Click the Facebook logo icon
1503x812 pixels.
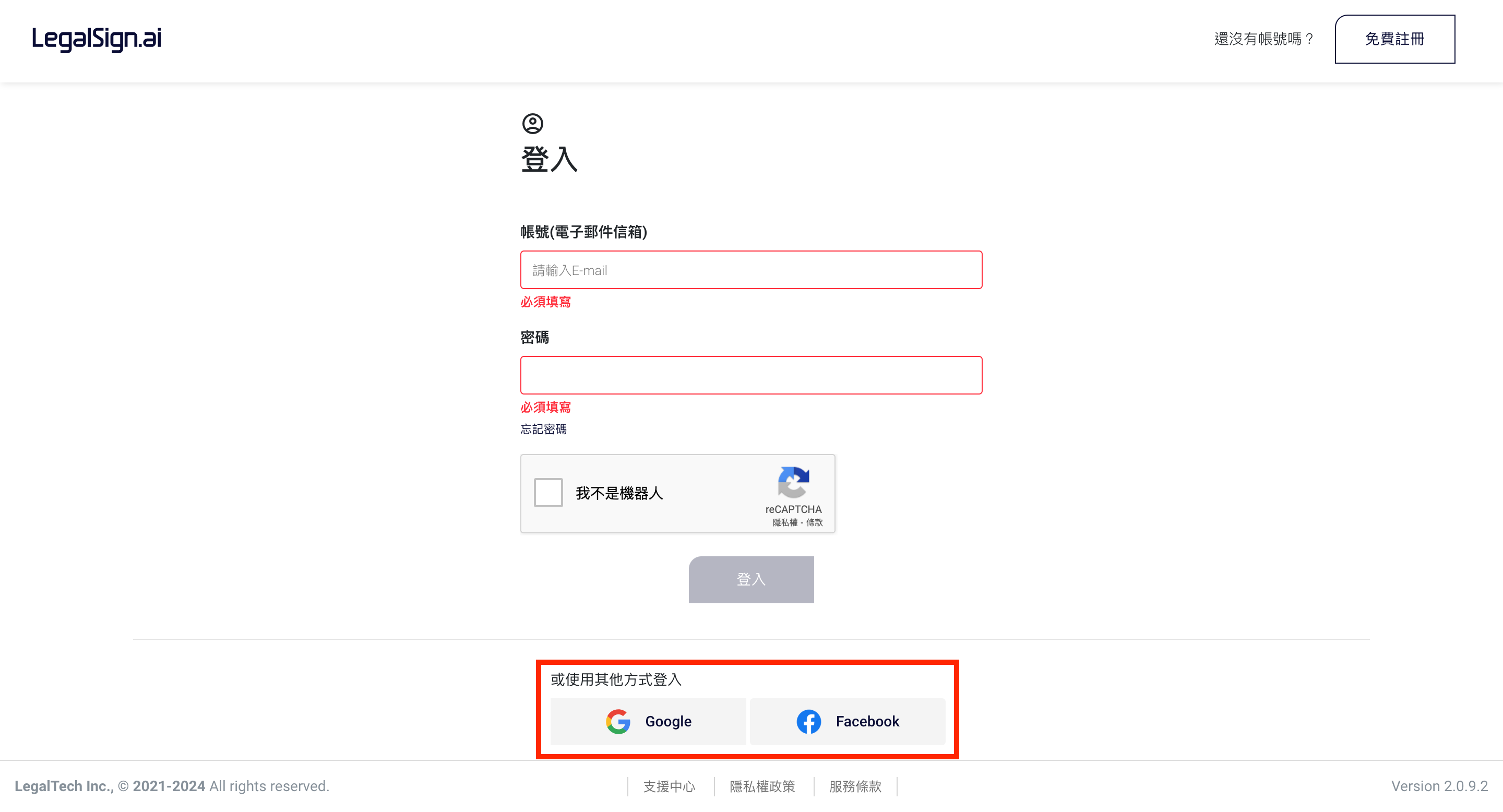(x=809, y=721)
